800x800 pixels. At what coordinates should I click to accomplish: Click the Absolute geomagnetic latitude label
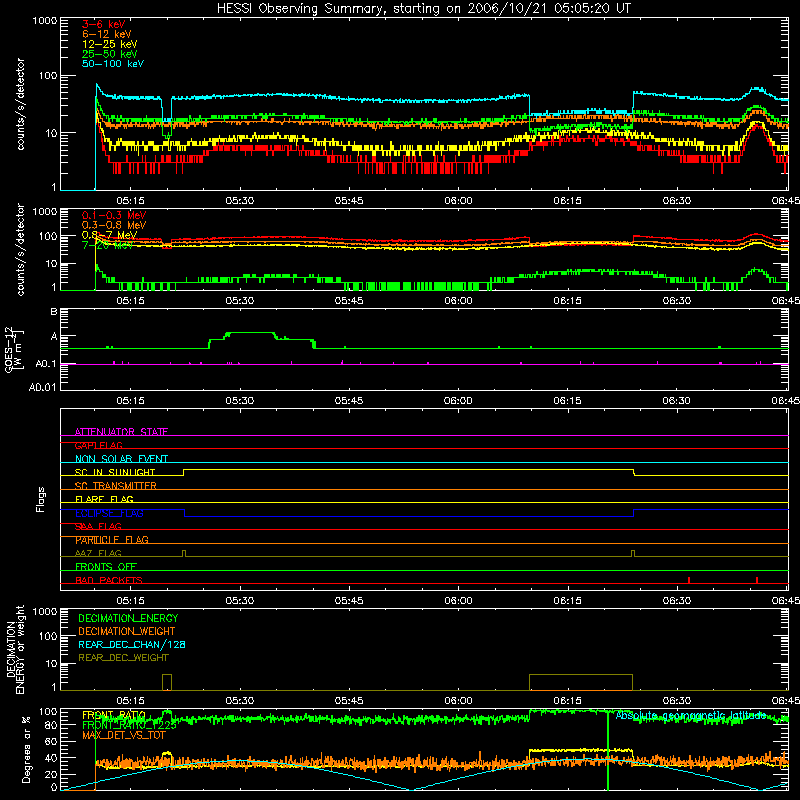[691, 715]
